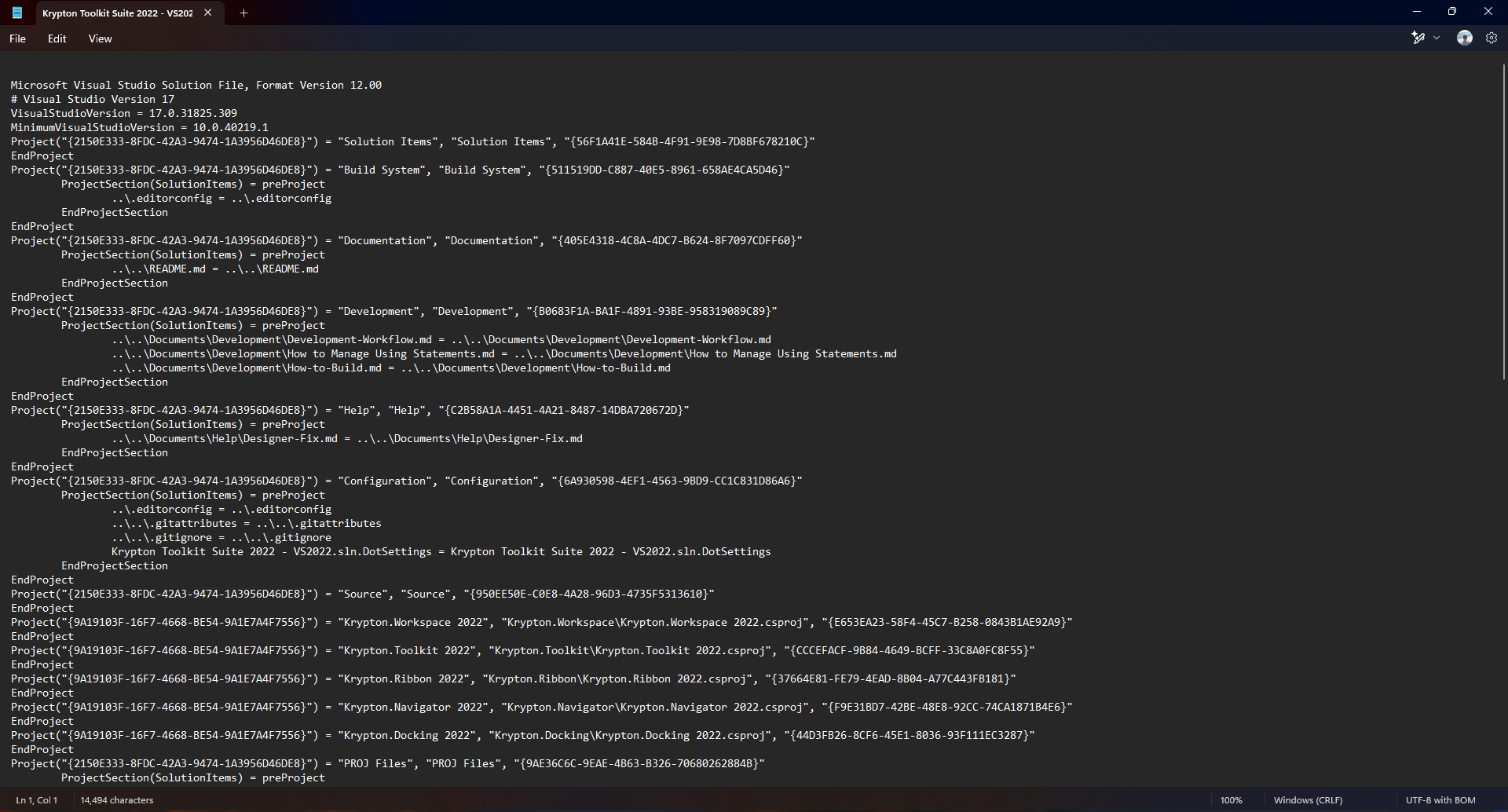Click the vertical scrollbar thumb
Image resolution: width=1508 pixels, height=812 pixels.
coord(1503,220)
